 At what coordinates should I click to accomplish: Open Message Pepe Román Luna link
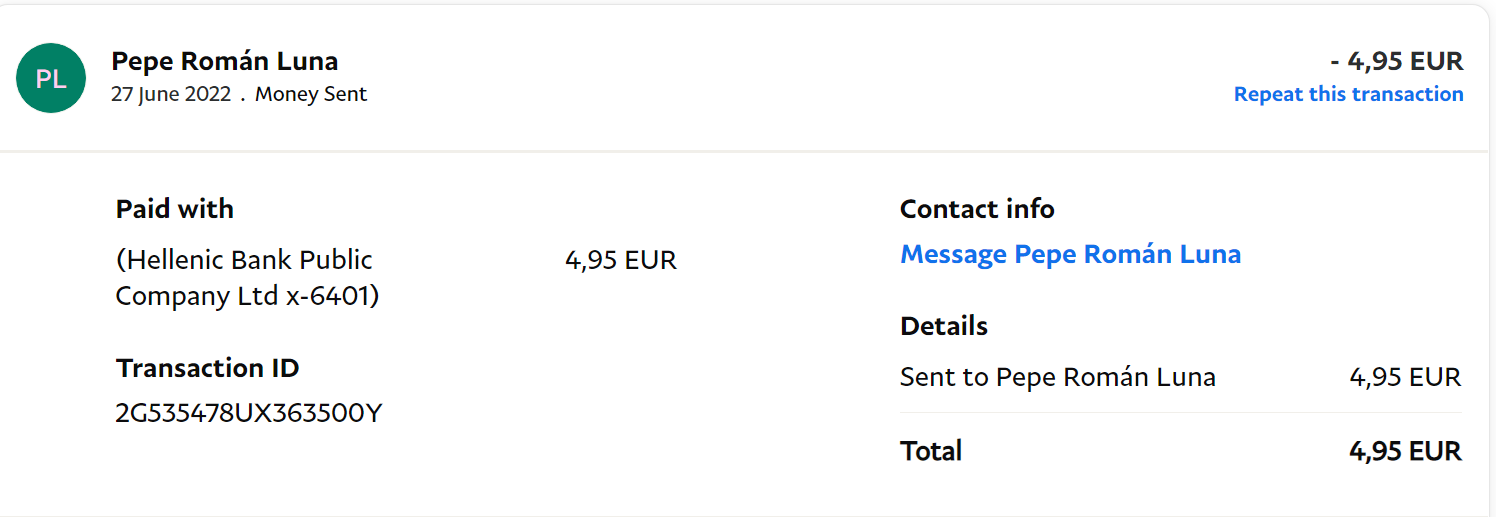pyautogui.click(x=1070, y=254)
